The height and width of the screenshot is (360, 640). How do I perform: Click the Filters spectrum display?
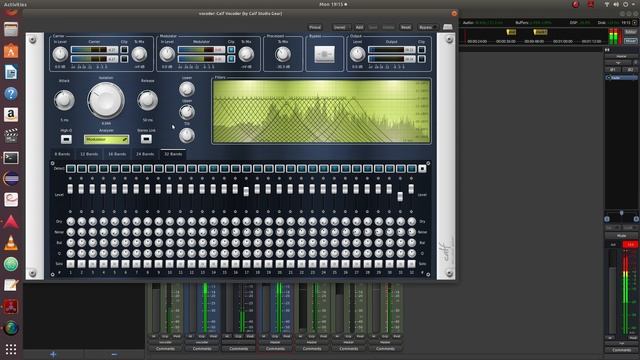[321, 111]
